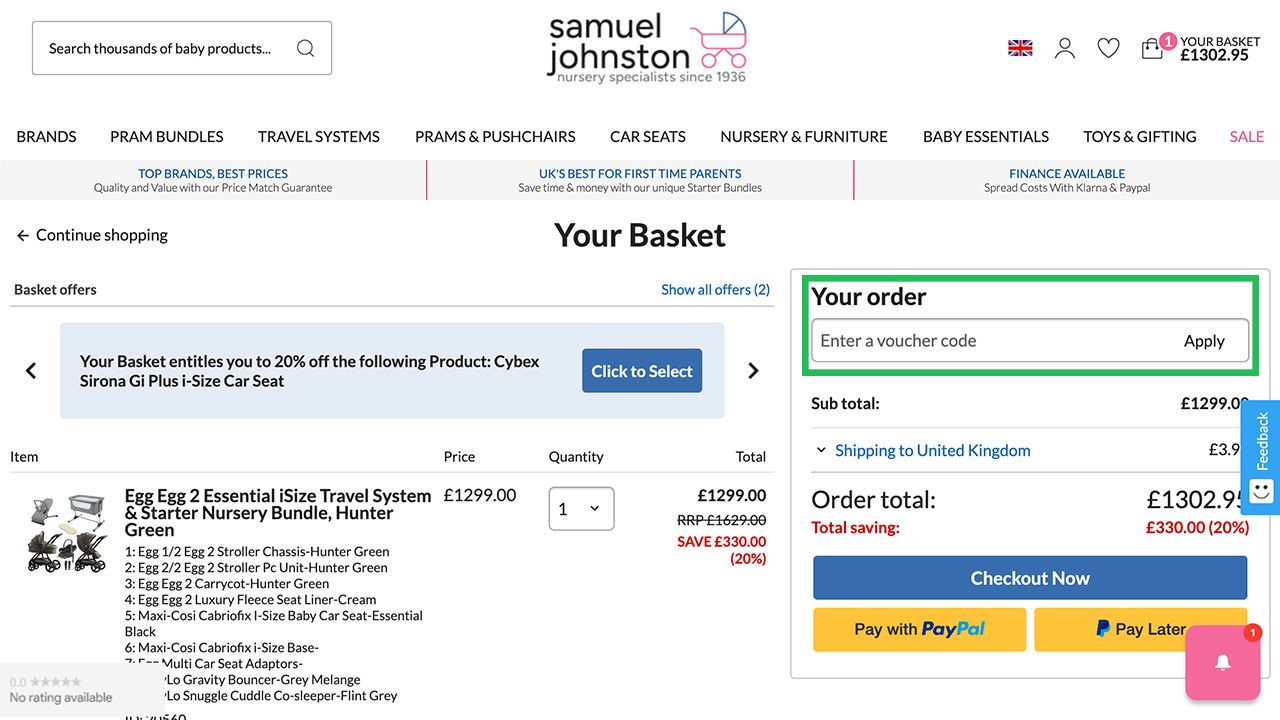This screenshot has height=720, width=1280.
Task: Open the Egg 2 bundle product thumbnail
Action: (67, 532)
